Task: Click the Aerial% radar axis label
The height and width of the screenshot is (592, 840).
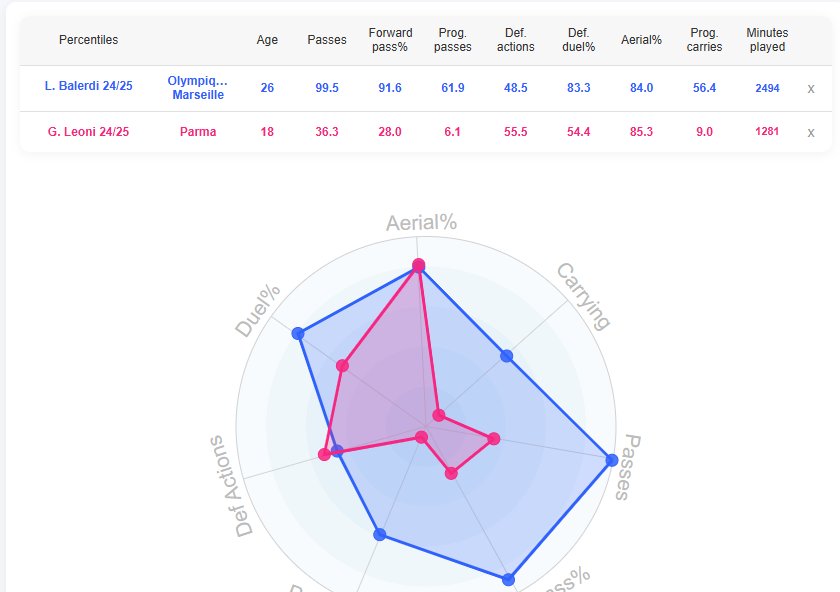Action: coord(422,222)
